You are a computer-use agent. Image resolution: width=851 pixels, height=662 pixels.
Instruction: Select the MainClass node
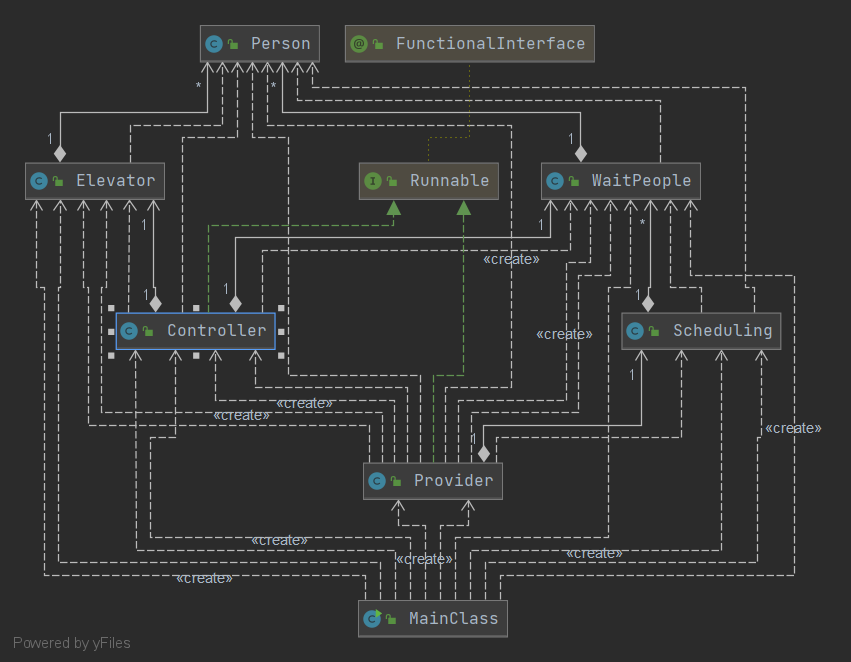tap(433, 618)
